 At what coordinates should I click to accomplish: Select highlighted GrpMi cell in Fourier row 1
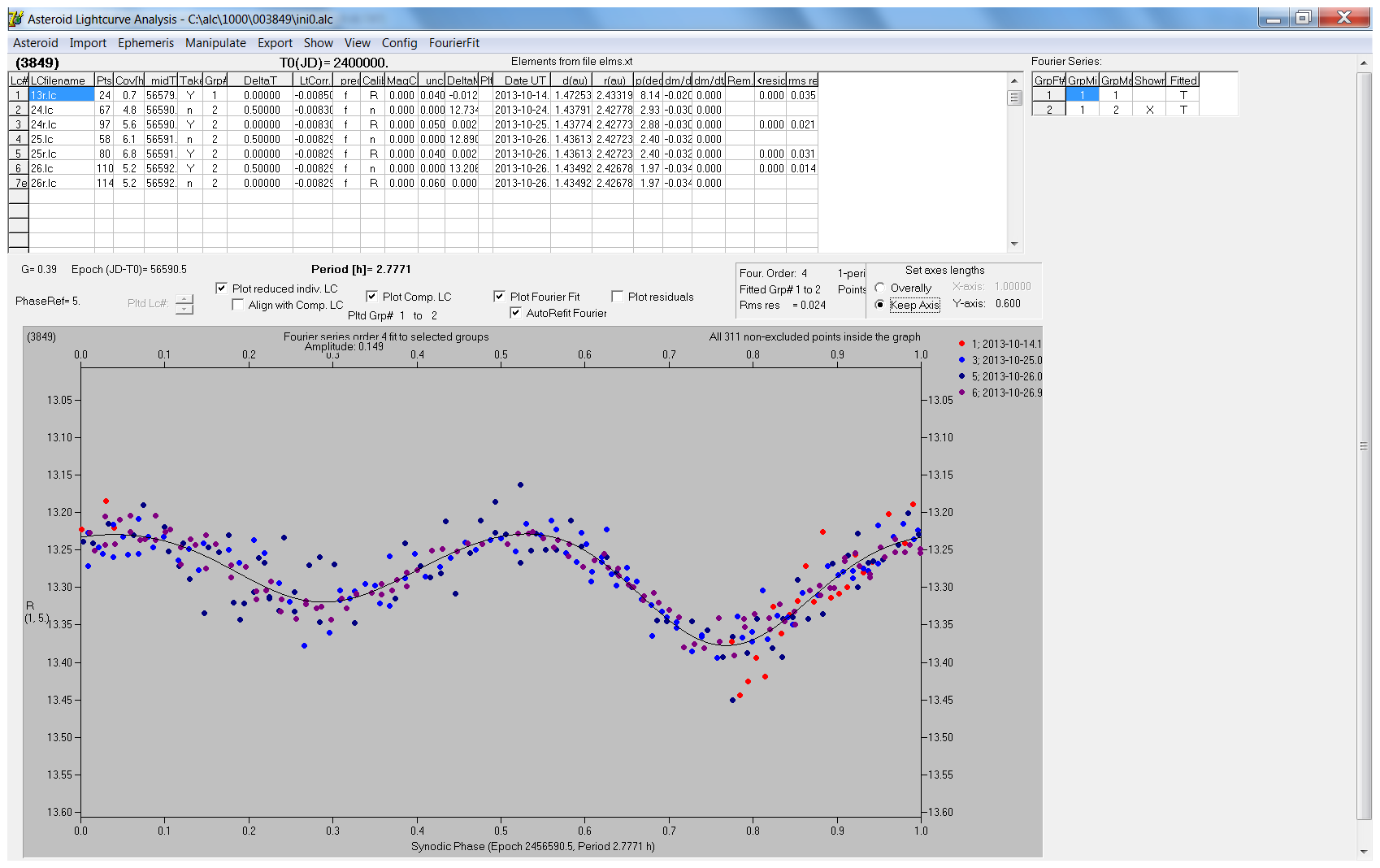pos(1083,95)
